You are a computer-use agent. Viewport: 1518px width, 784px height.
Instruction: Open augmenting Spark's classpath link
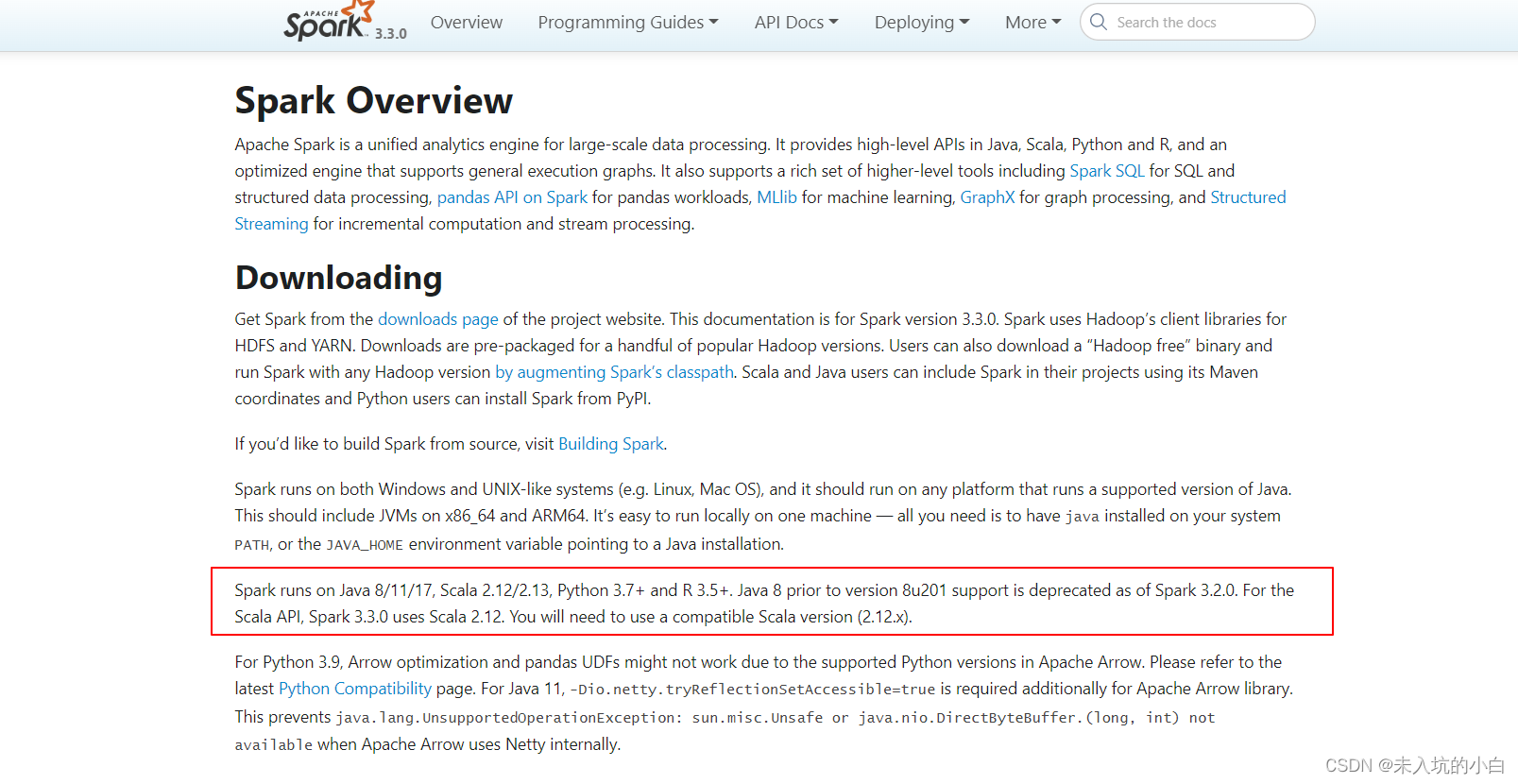coord(615,372)
